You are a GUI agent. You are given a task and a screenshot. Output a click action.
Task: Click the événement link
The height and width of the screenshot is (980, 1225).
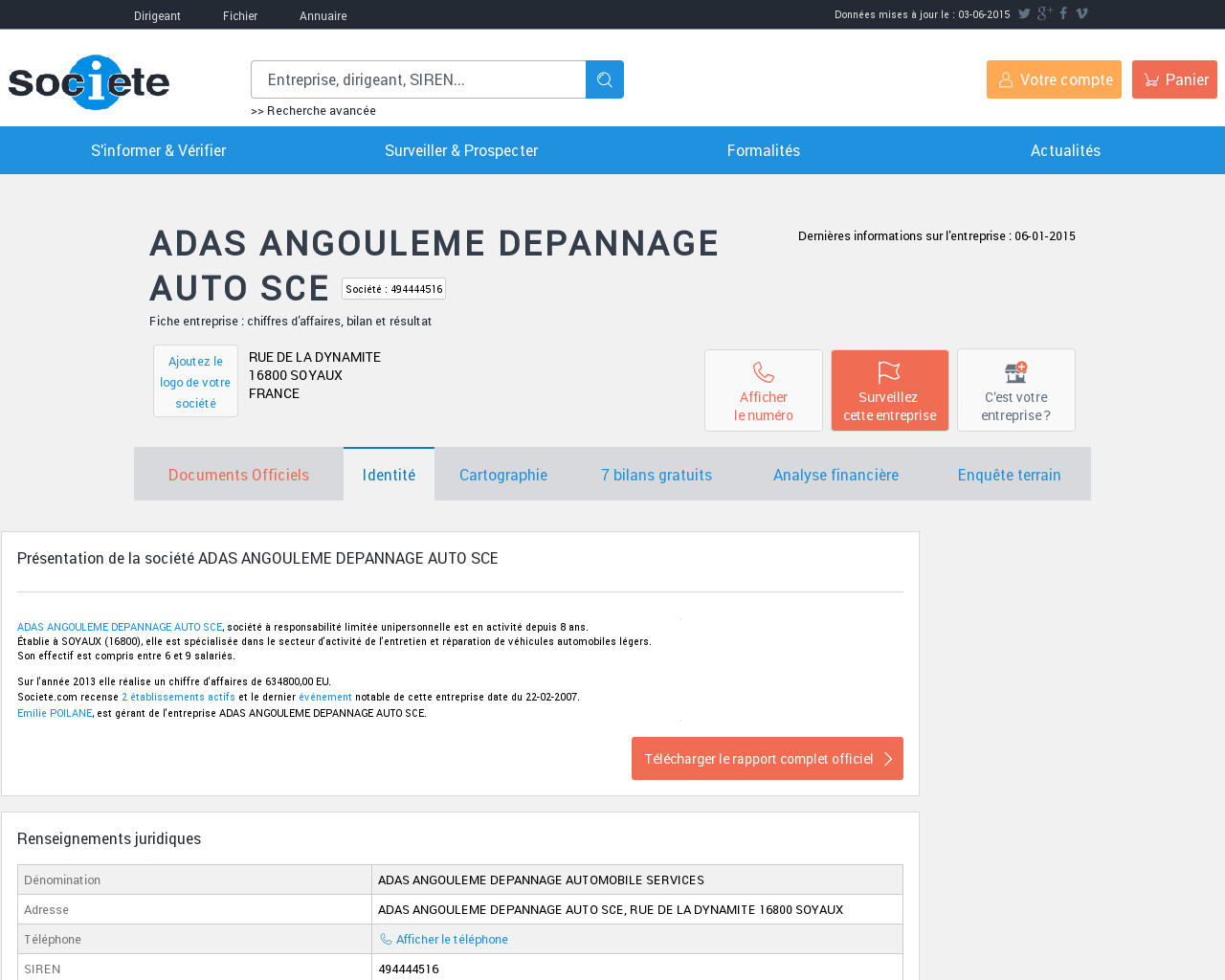click(325, 697)
